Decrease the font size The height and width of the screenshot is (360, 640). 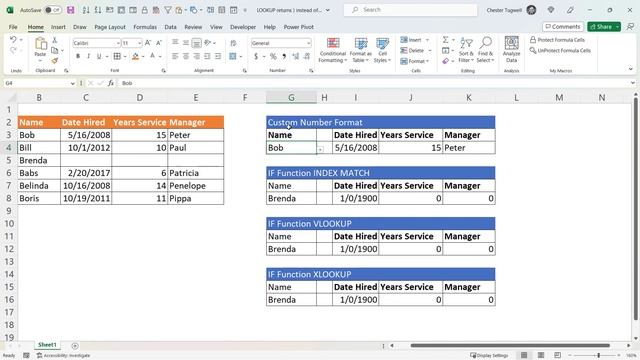click(x=159, y=43)
